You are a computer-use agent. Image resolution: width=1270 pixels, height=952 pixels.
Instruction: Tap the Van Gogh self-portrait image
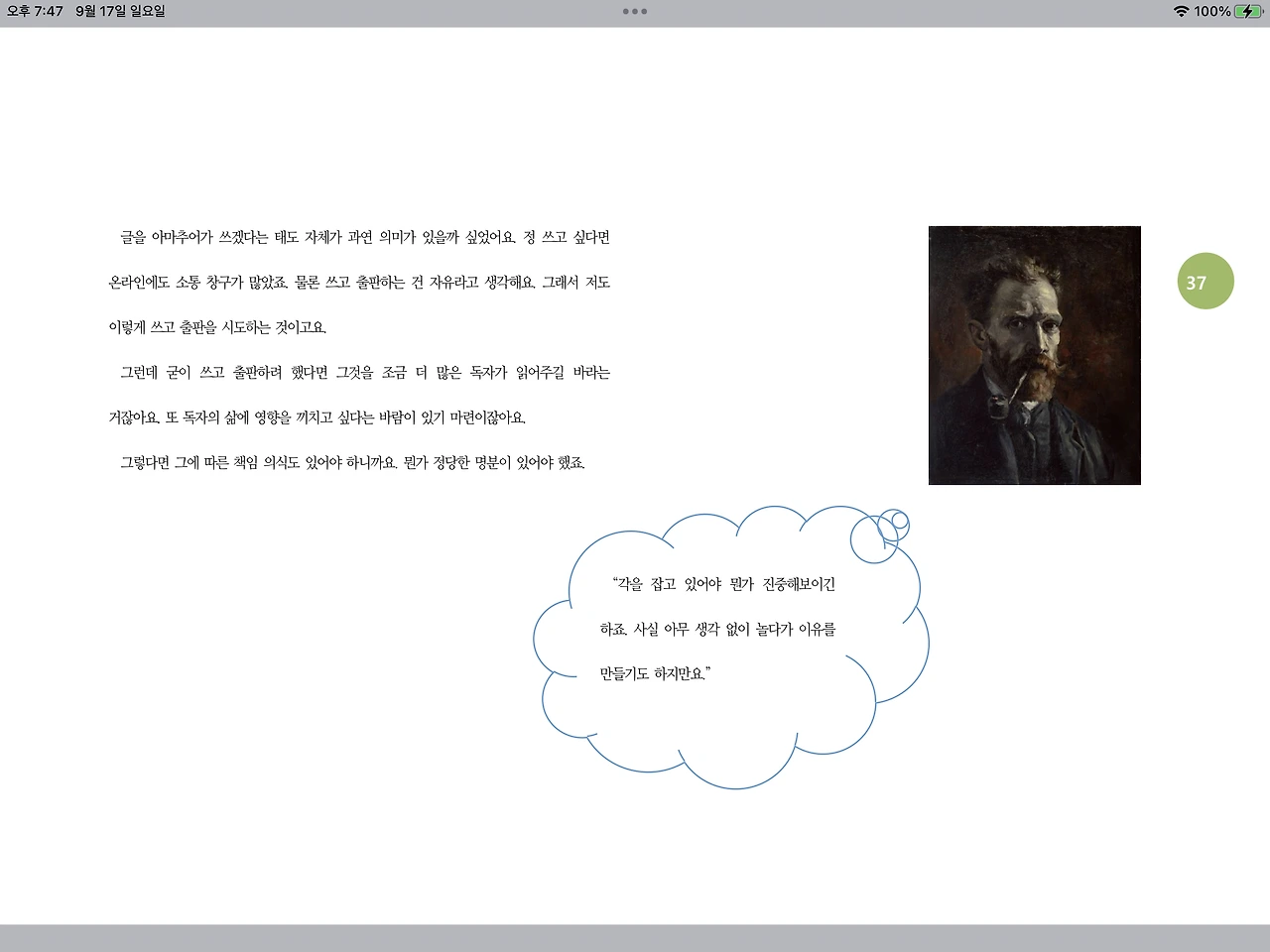click(1034, 354)
